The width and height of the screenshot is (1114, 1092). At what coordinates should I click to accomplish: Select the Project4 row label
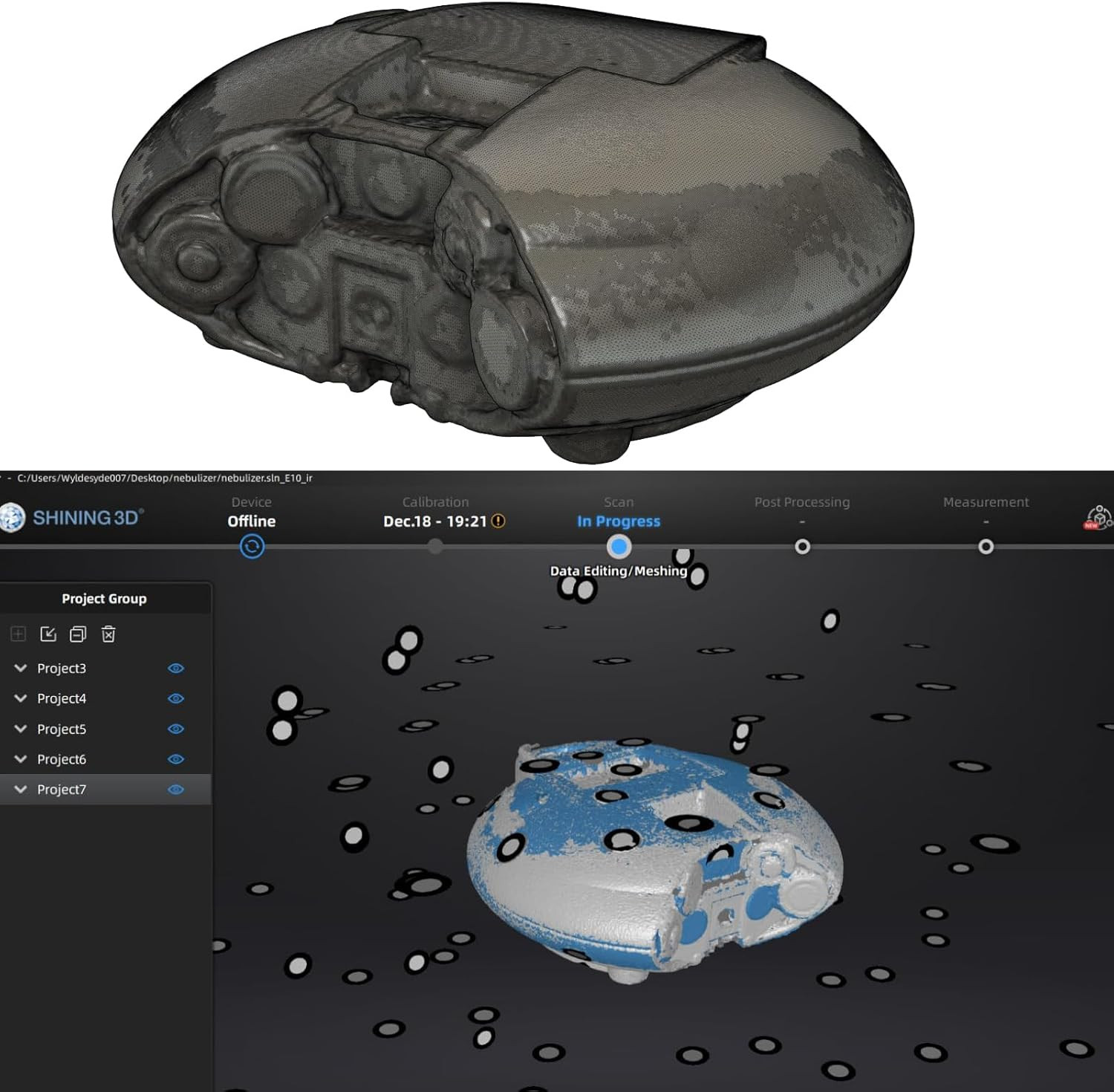tap(62, 698)
